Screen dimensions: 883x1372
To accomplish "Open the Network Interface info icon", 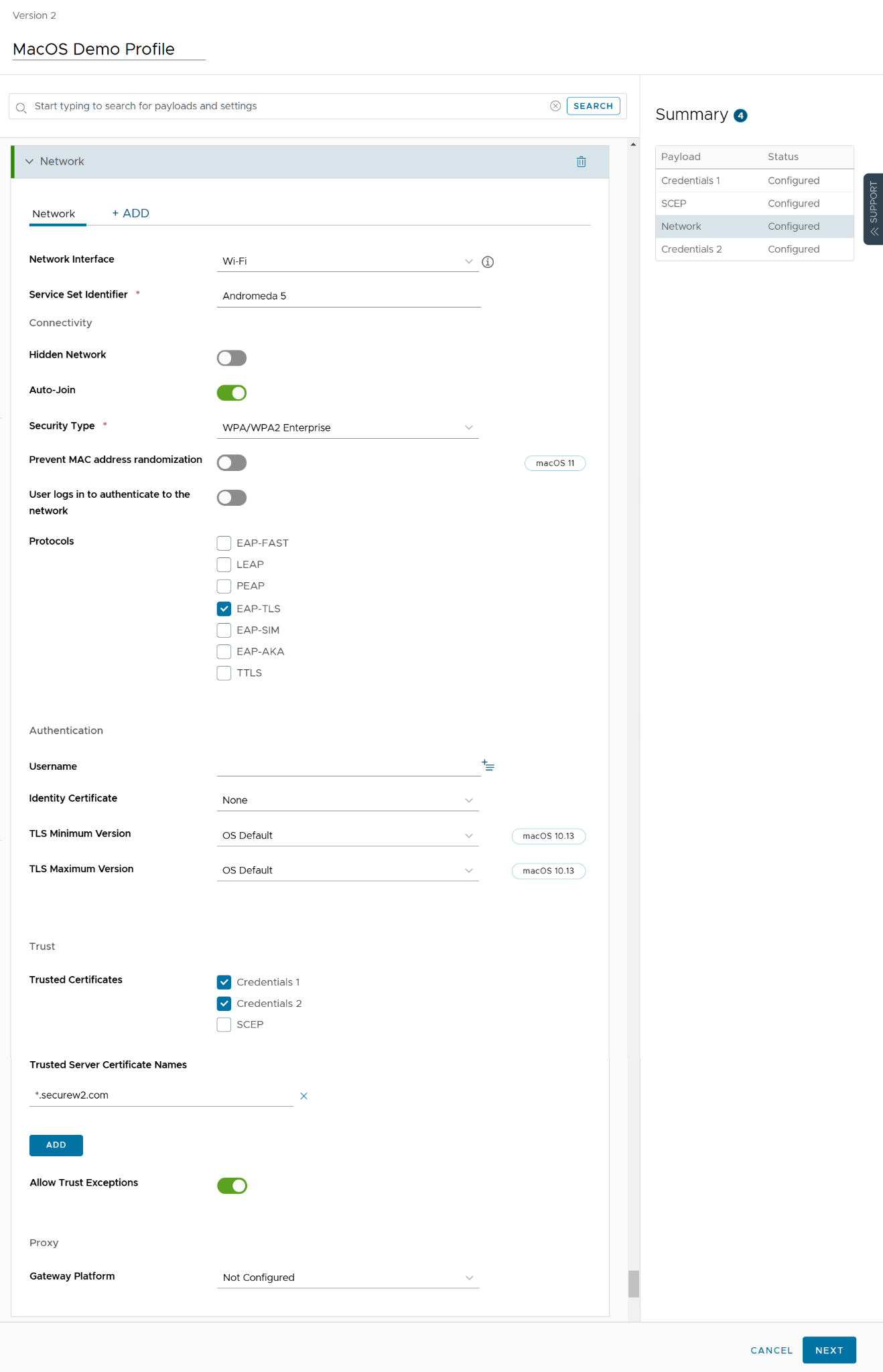I will [488, 262].
